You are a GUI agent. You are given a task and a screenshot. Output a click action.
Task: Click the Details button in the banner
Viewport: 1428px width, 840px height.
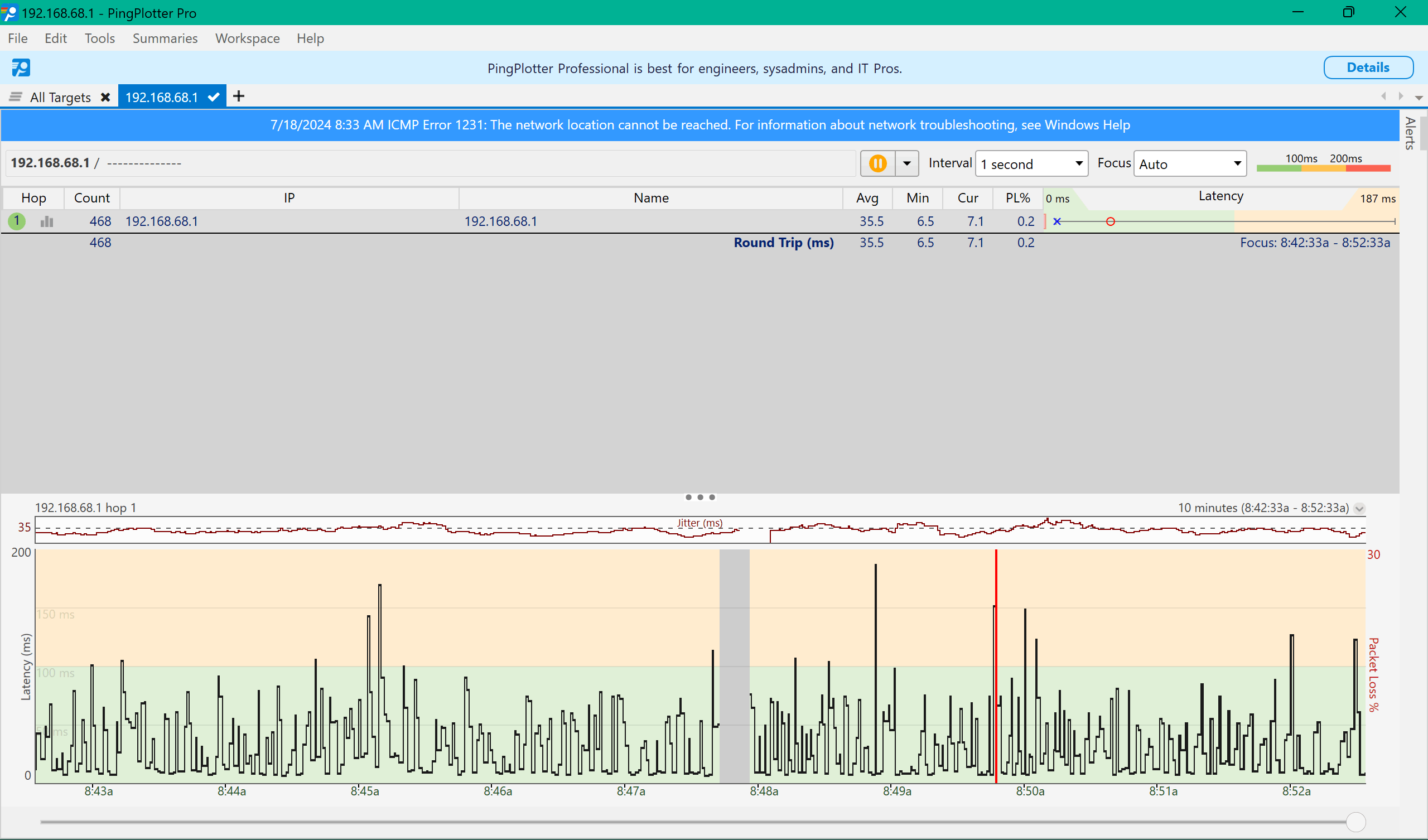1368,67
